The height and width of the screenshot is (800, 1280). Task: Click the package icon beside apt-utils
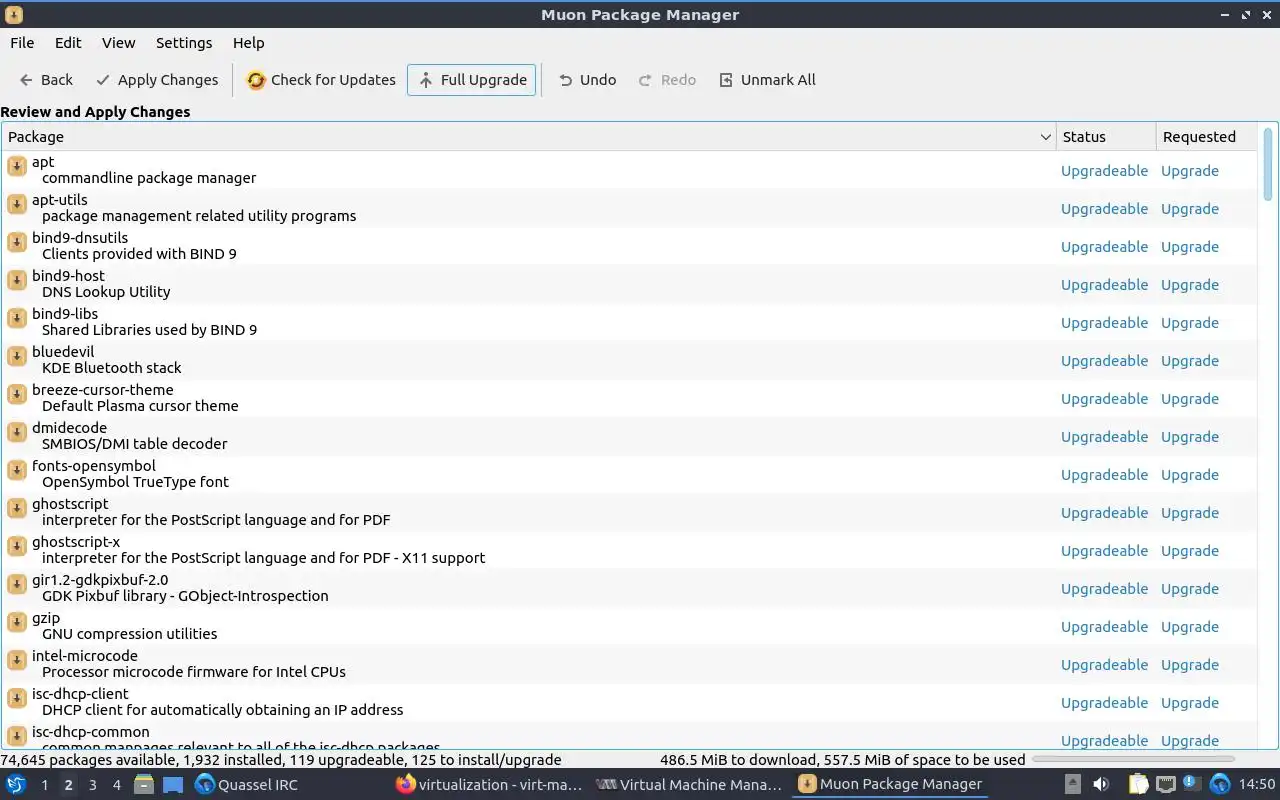point(16,204)
